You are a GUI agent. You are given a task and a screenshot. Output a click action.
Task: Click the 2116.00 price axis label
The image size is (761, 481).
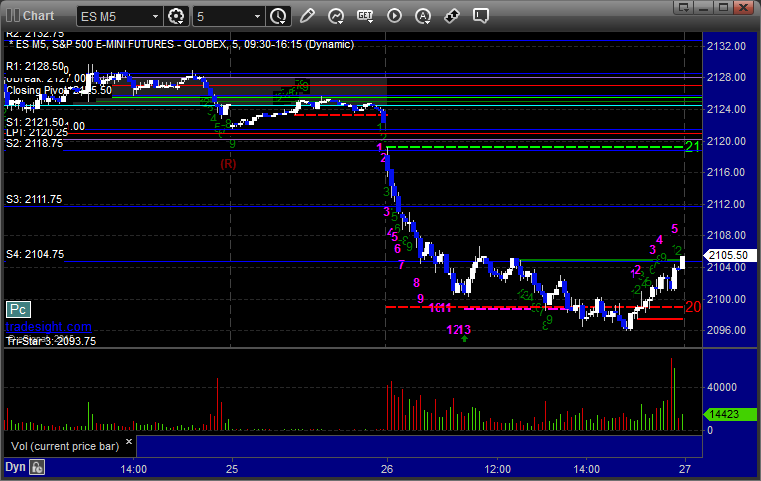click(726, 172)
